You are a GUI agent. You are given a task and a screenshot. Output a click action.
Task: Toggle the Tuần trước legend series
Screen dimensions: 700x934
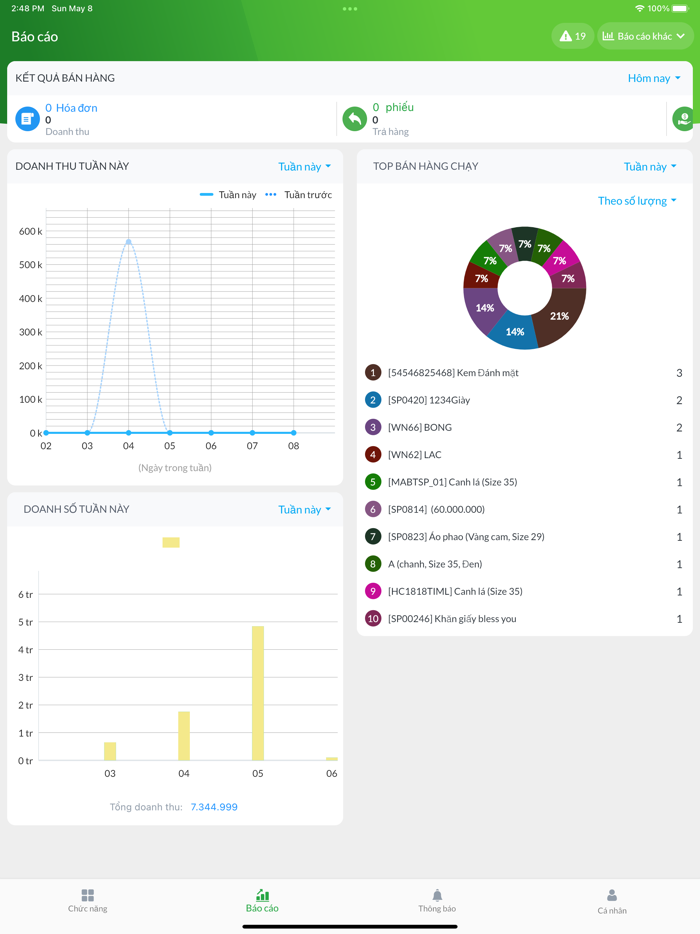coord(298,195)
